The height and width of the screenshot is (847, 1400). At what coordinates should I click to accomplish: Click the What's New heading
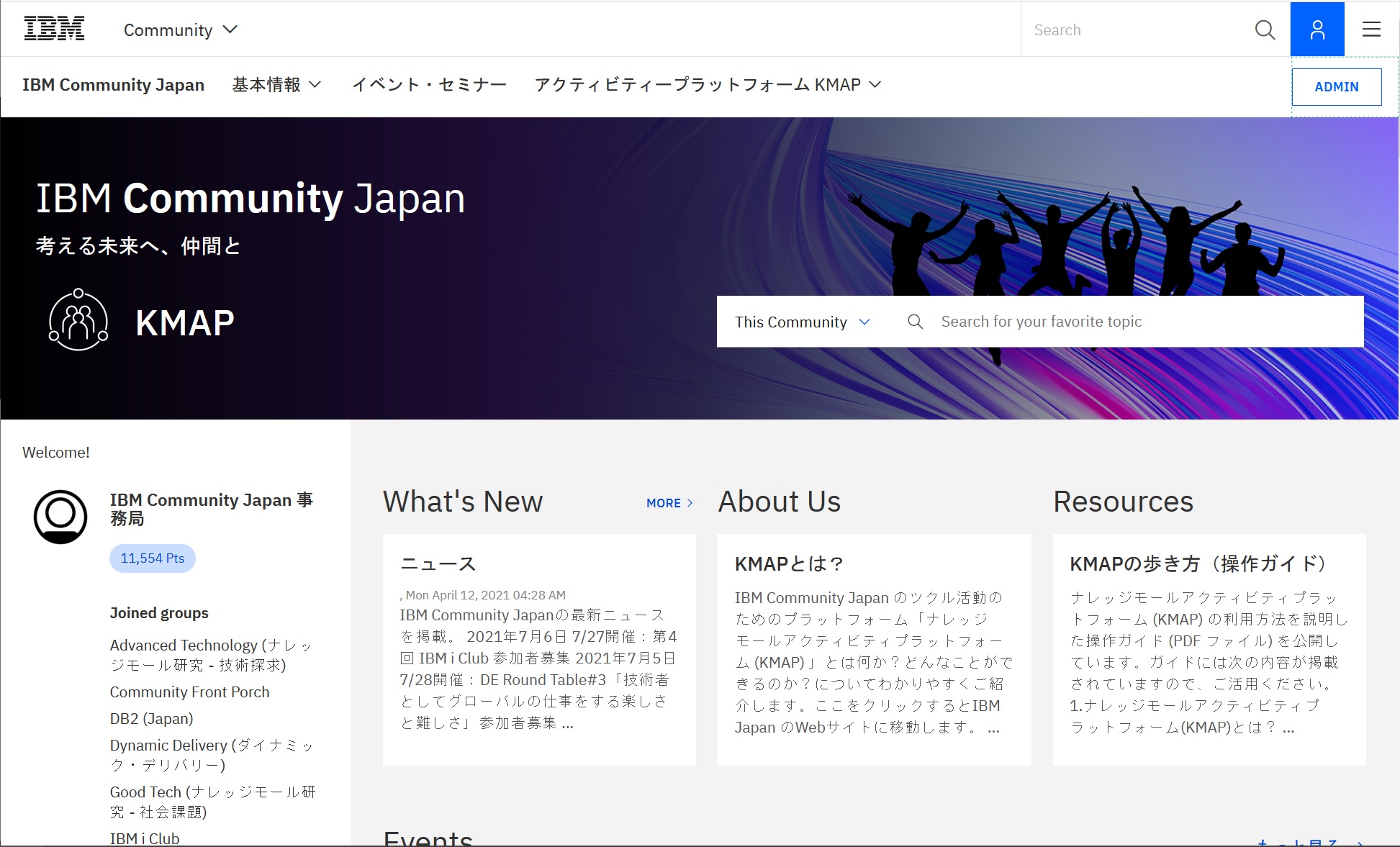463,502
